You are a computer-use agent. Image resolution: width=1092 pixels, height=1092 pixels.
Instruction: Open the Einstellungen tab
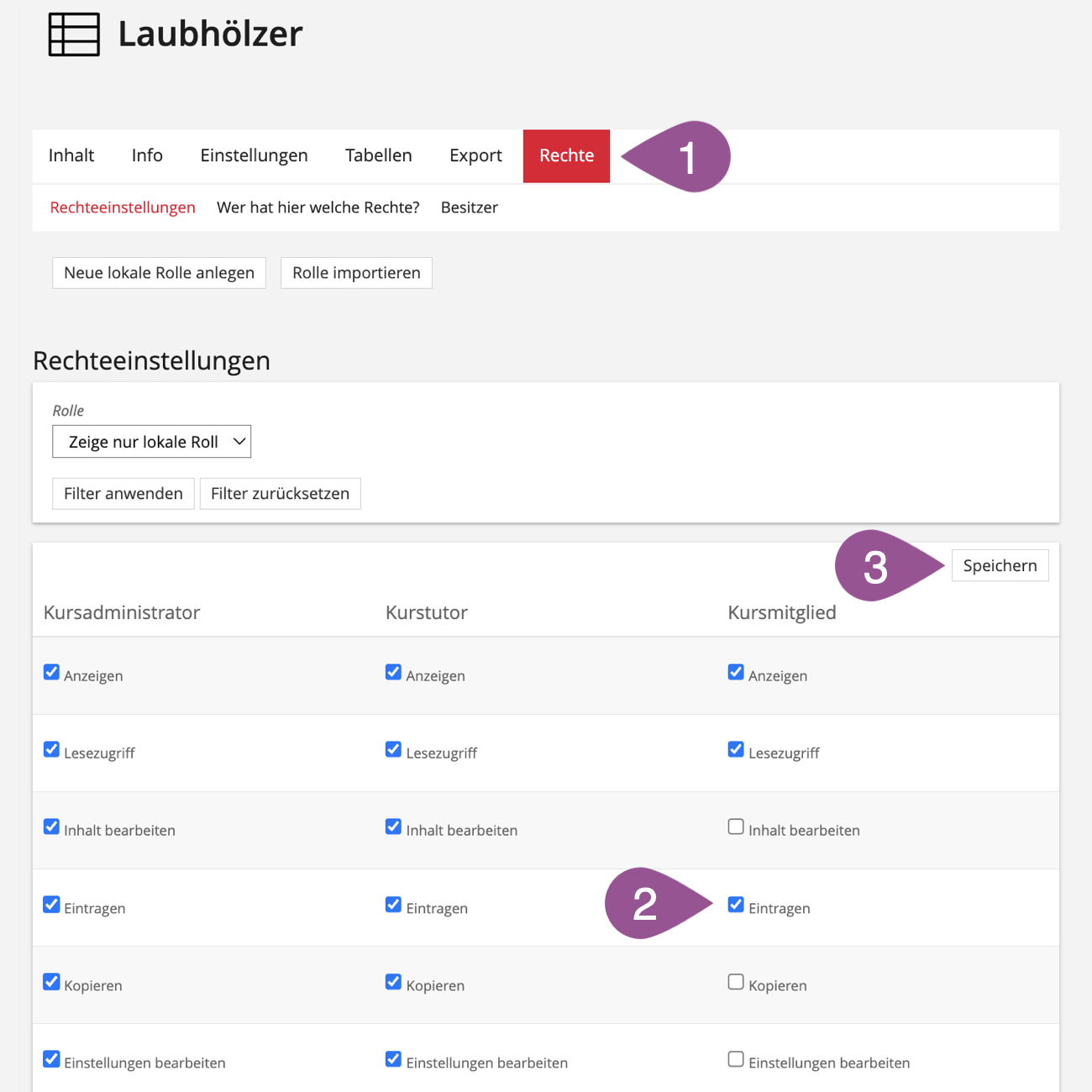(x=254, y=156)
